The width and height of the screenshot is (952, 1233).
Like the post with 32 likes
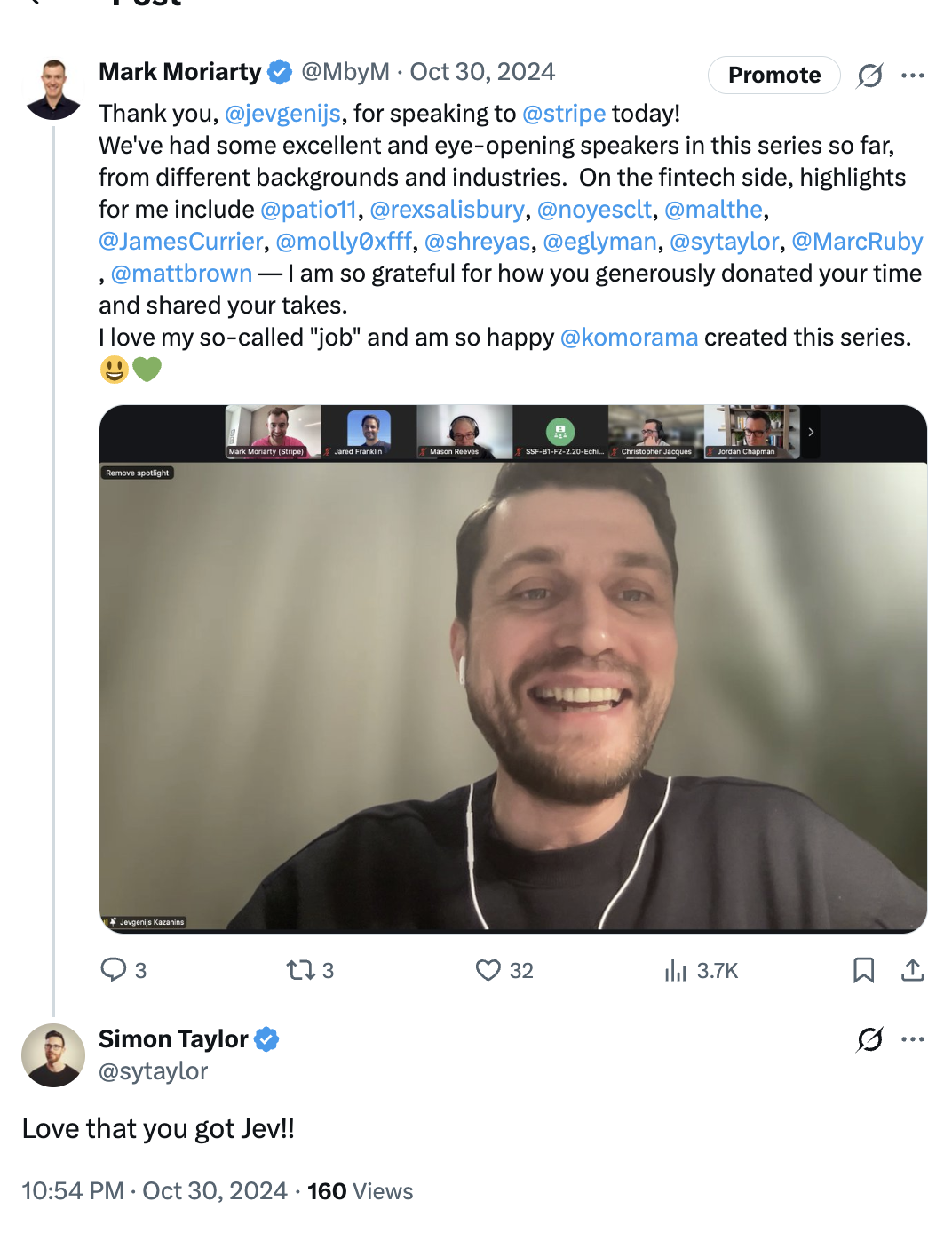488,969
